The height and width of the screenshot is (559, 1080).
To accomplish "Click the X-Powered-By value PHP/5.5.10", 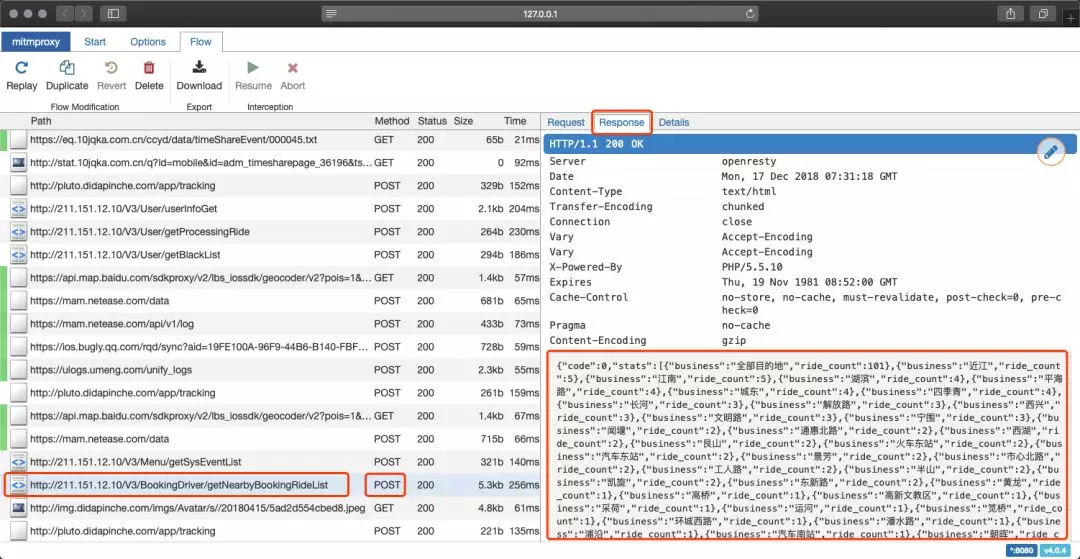I will pos(751,267).
